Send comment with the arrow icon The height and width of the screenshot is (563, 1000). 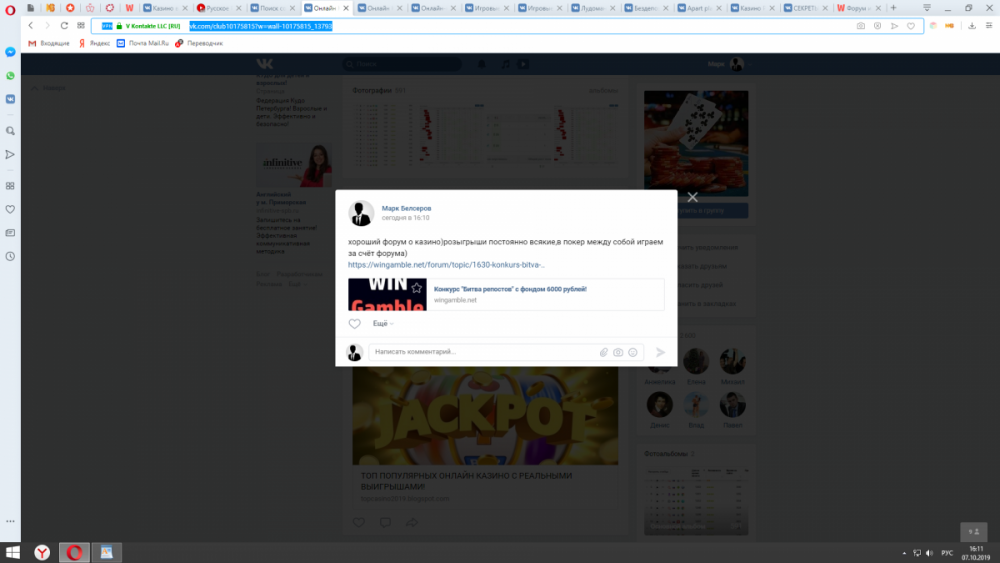[660, 352]
